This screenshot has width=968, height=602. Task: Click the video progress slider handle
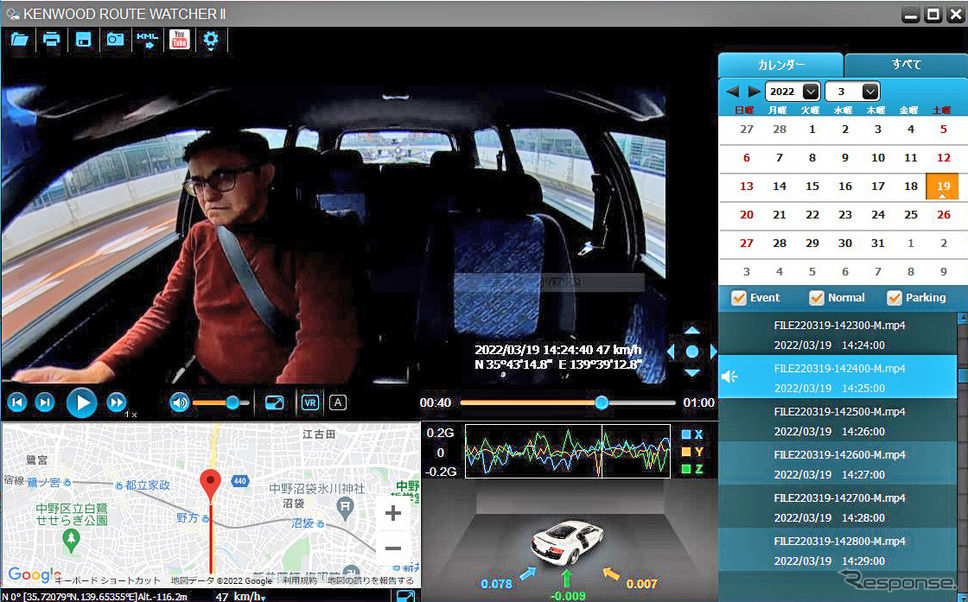pos(601,403)
